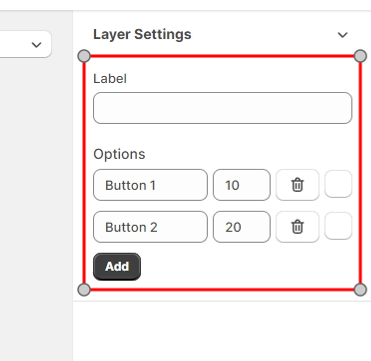Screen dimensions: 371x361
Task: Grab the bottom-left corner selection handle
Action: pos(84,290)
